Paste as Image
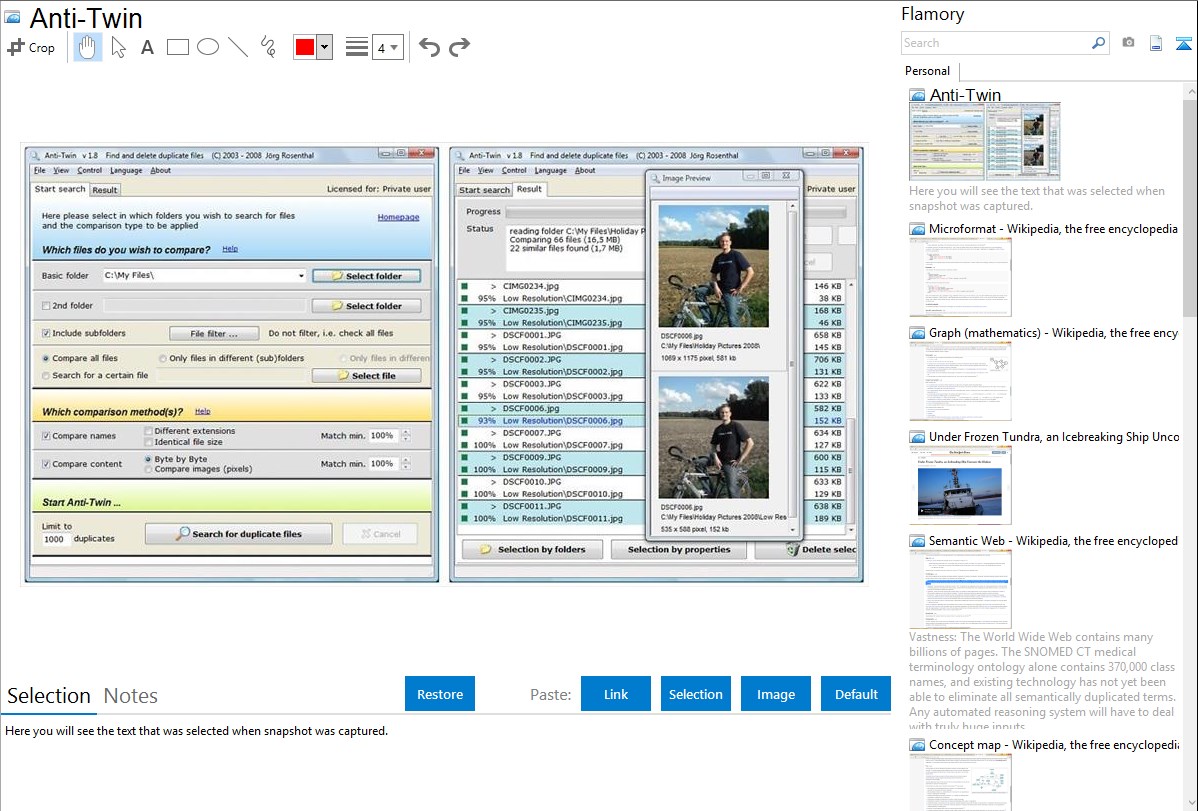The width and height of the screenshot is (1198, 811). 776,694
